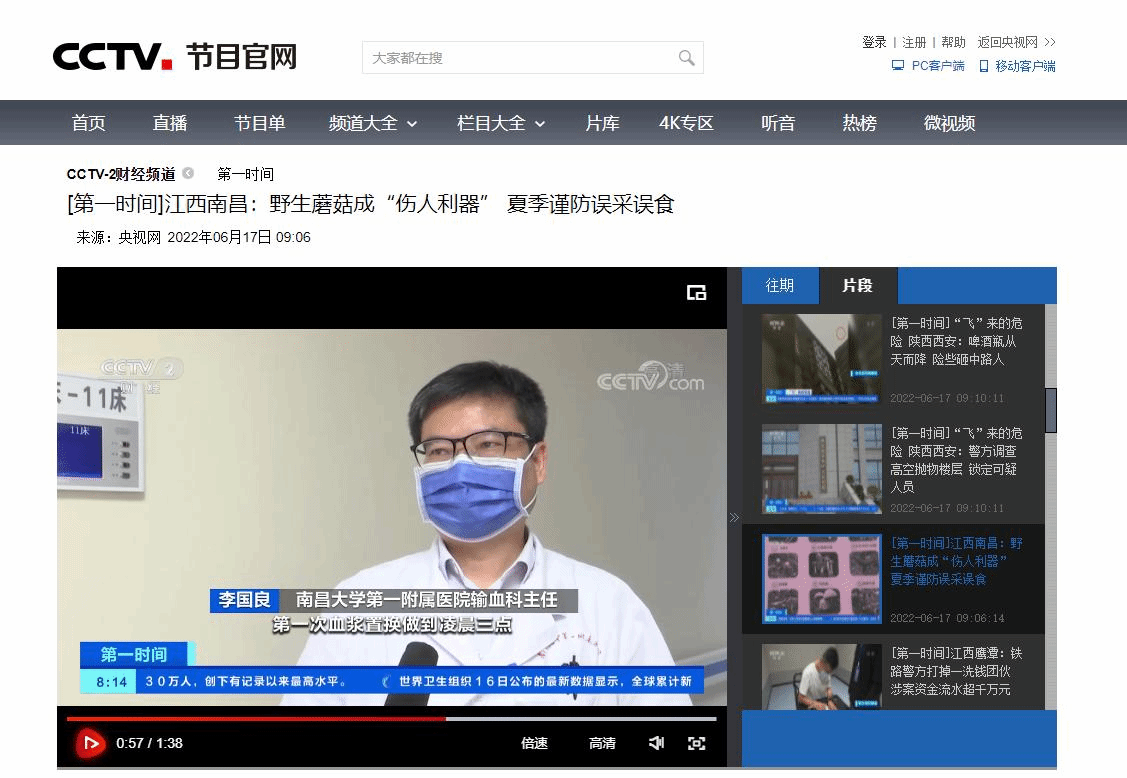
Task: Click the 登录 login link
Action: point(874,42)
